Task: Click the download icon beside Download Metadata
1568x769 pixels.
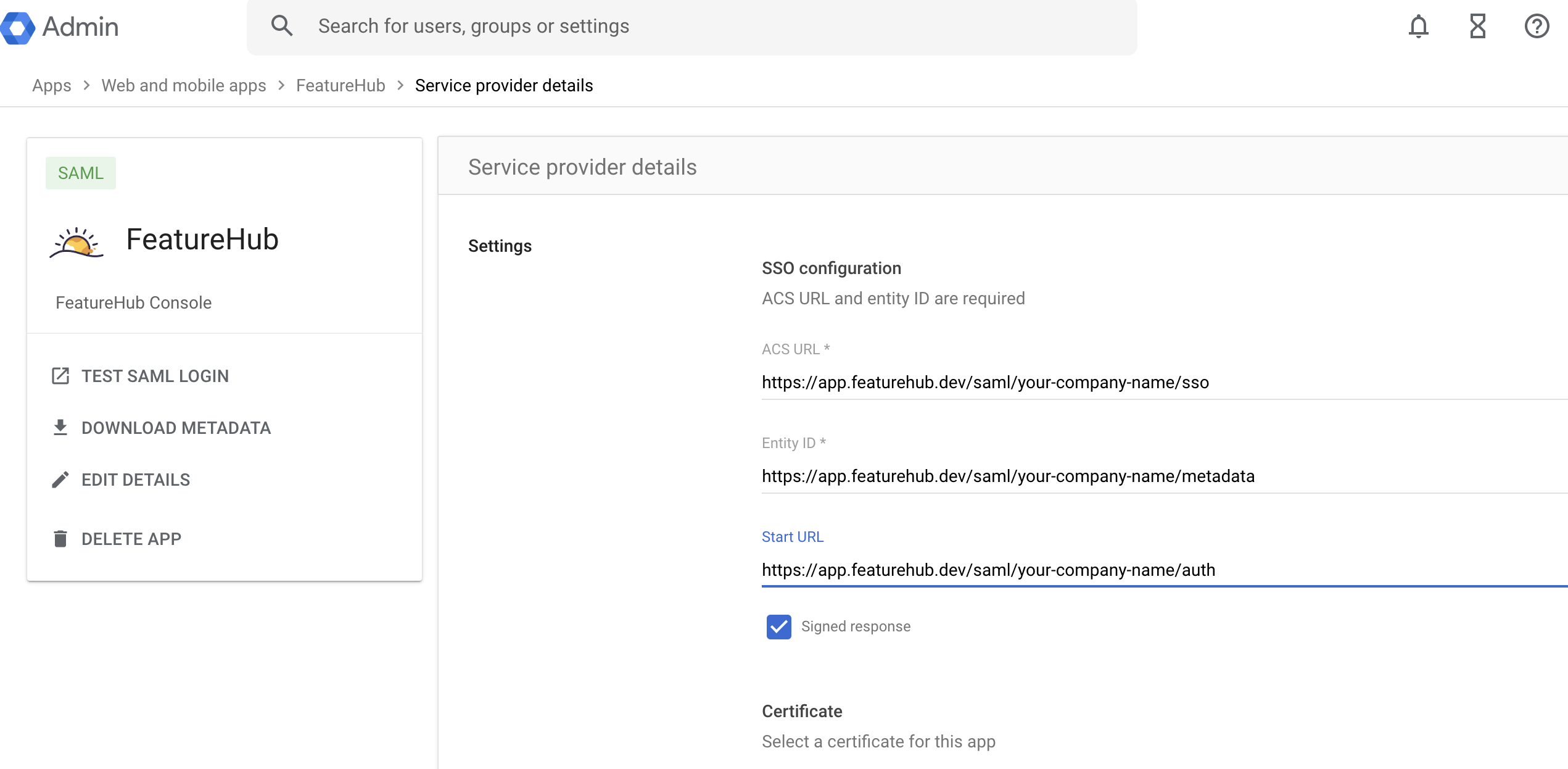Action: tap(60, 427)
